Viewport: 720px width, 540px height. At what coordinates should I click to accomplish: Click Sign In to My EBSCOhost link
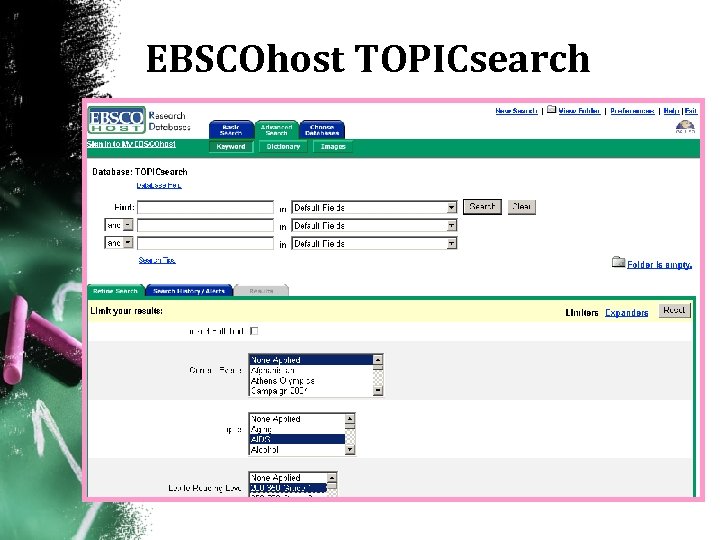click(x=131, y=144)
